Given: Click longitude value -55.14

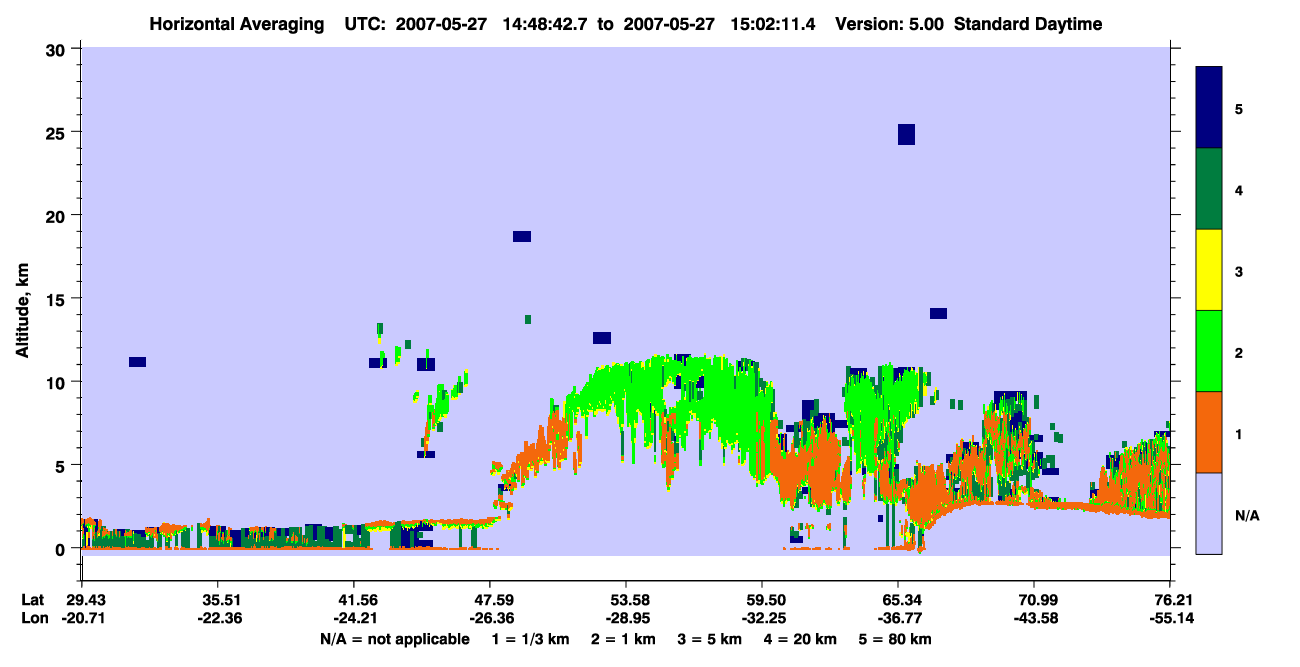Looking at the screenshot, I should [1170, 618].
